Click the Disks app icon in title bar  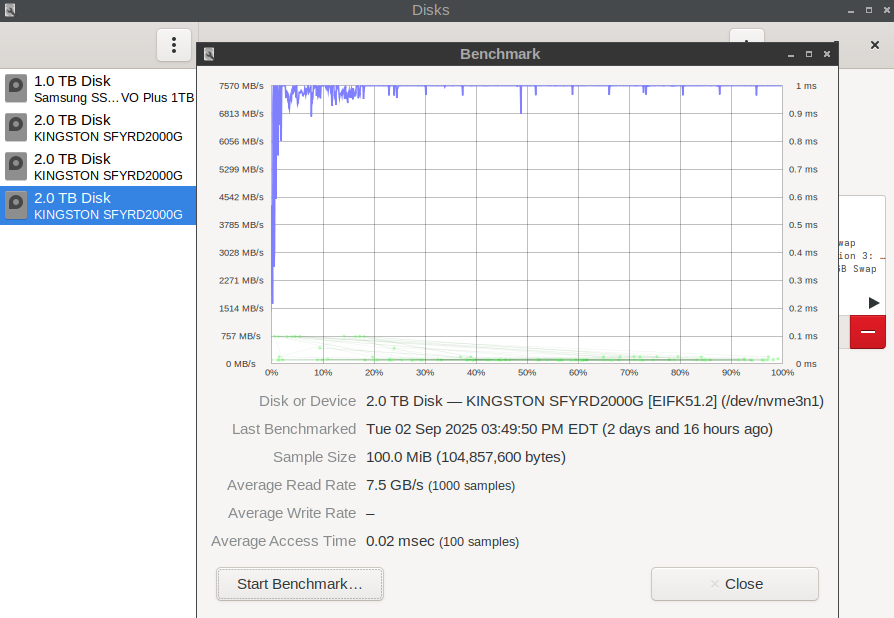10,10
